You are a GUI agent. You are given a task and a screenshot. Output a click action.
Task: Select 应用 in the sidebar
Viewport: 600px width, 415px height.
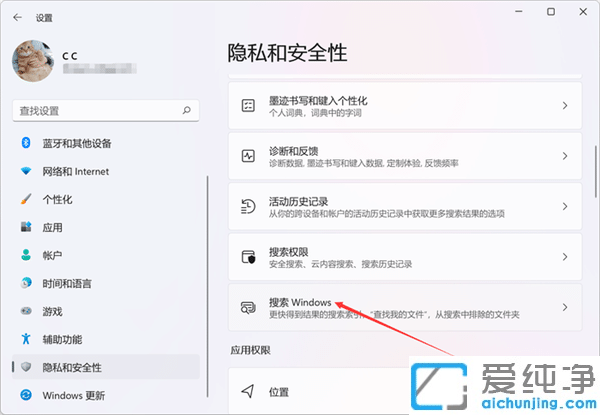[106, 227]
